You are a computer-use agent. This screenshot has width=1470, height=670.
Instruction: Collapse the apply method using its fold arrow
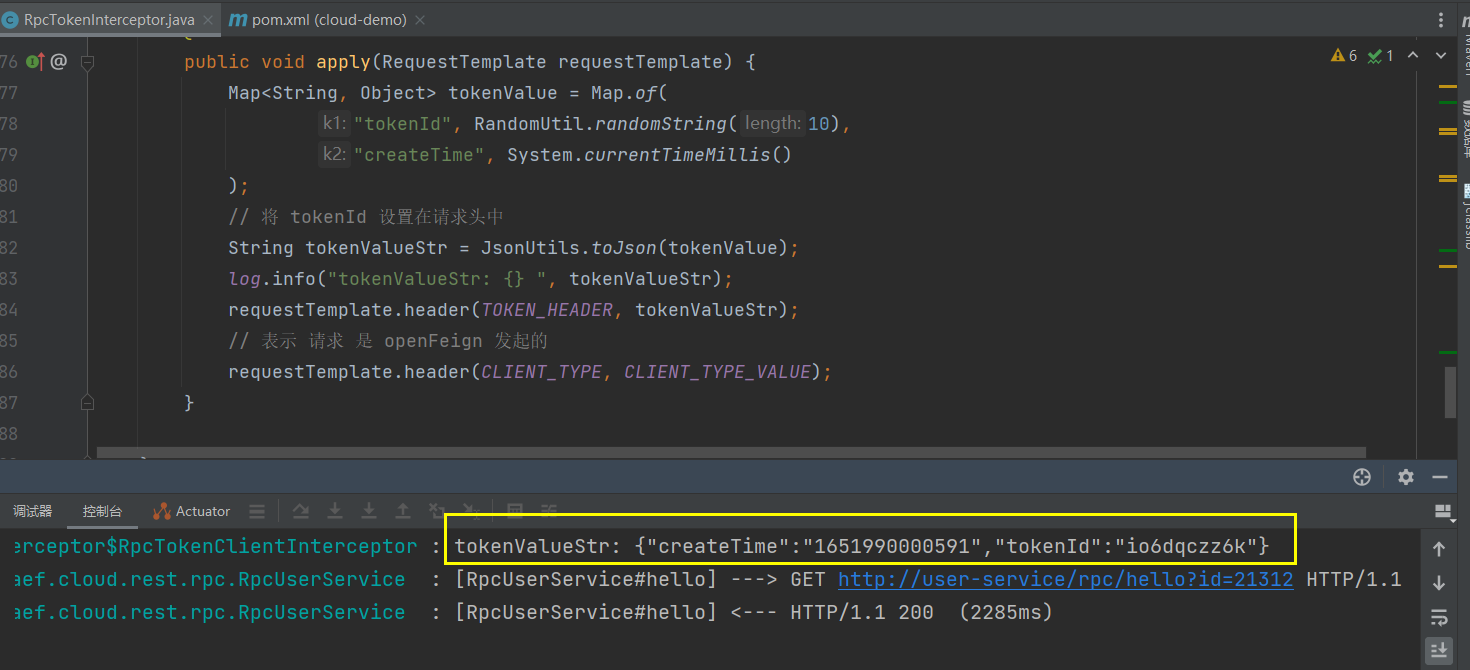coord(88,61)
